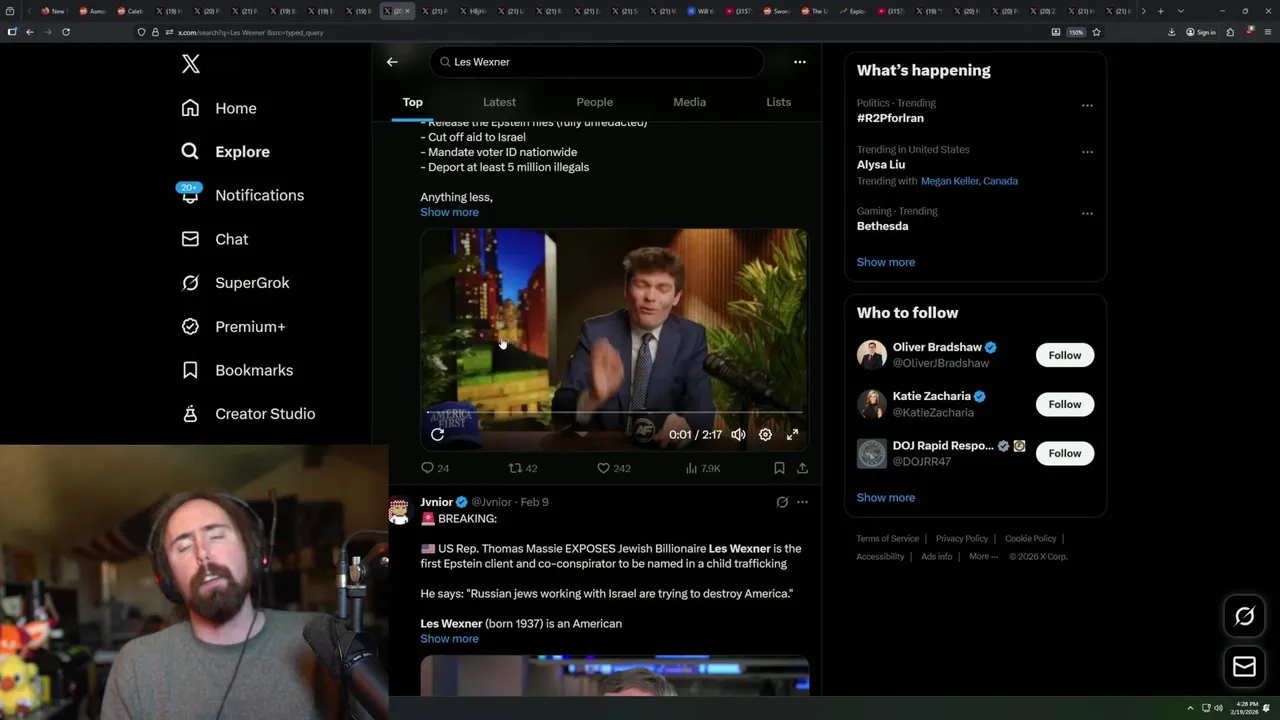1280x720 pixels.
Task: Open Chat in sidebar
Action: [x=214, y=239]
